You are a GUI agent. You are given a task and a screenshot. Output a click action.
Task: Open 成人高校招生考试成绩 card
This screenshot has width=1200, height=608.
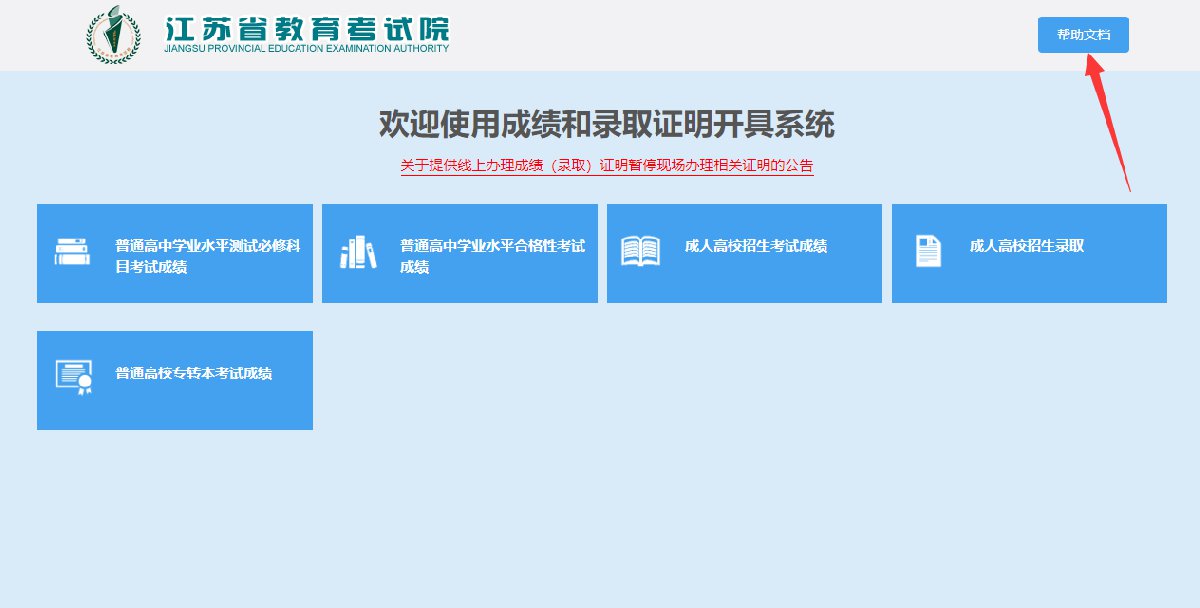tap(744, 253)
